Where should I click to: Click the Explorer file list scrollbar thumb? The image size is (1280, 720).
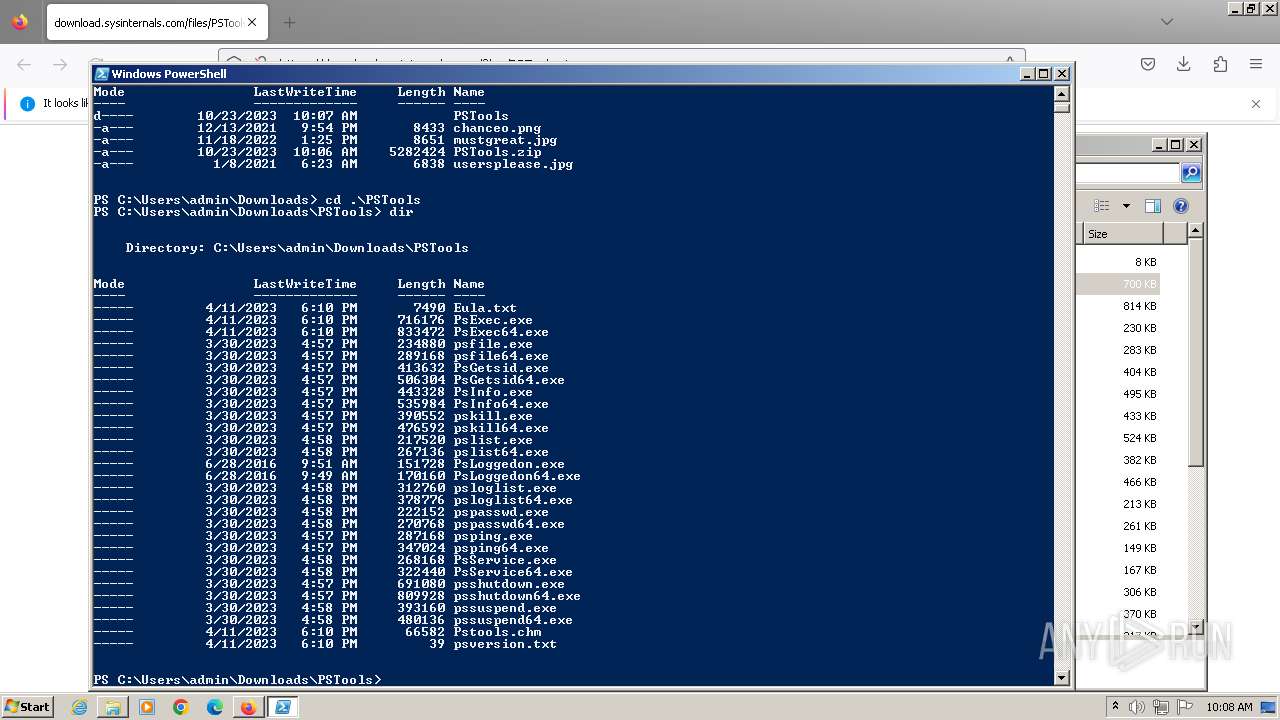point(1195,352)
